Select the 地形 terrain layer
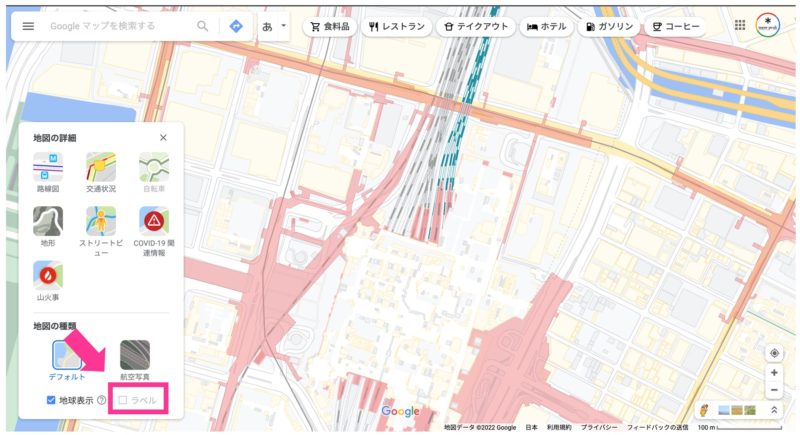The width and height of the screenshot is (800, 435). click(x=48, y=221)
